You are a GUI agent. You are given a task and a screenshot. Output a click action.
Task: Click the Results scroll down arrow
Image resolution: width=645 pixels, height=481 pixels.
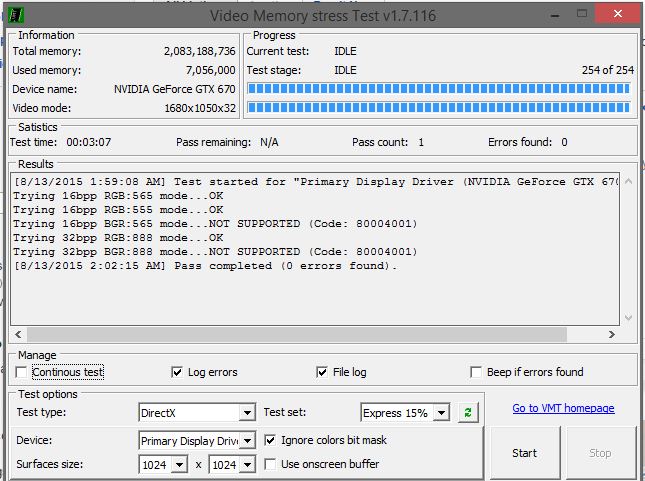click(628, 317)
